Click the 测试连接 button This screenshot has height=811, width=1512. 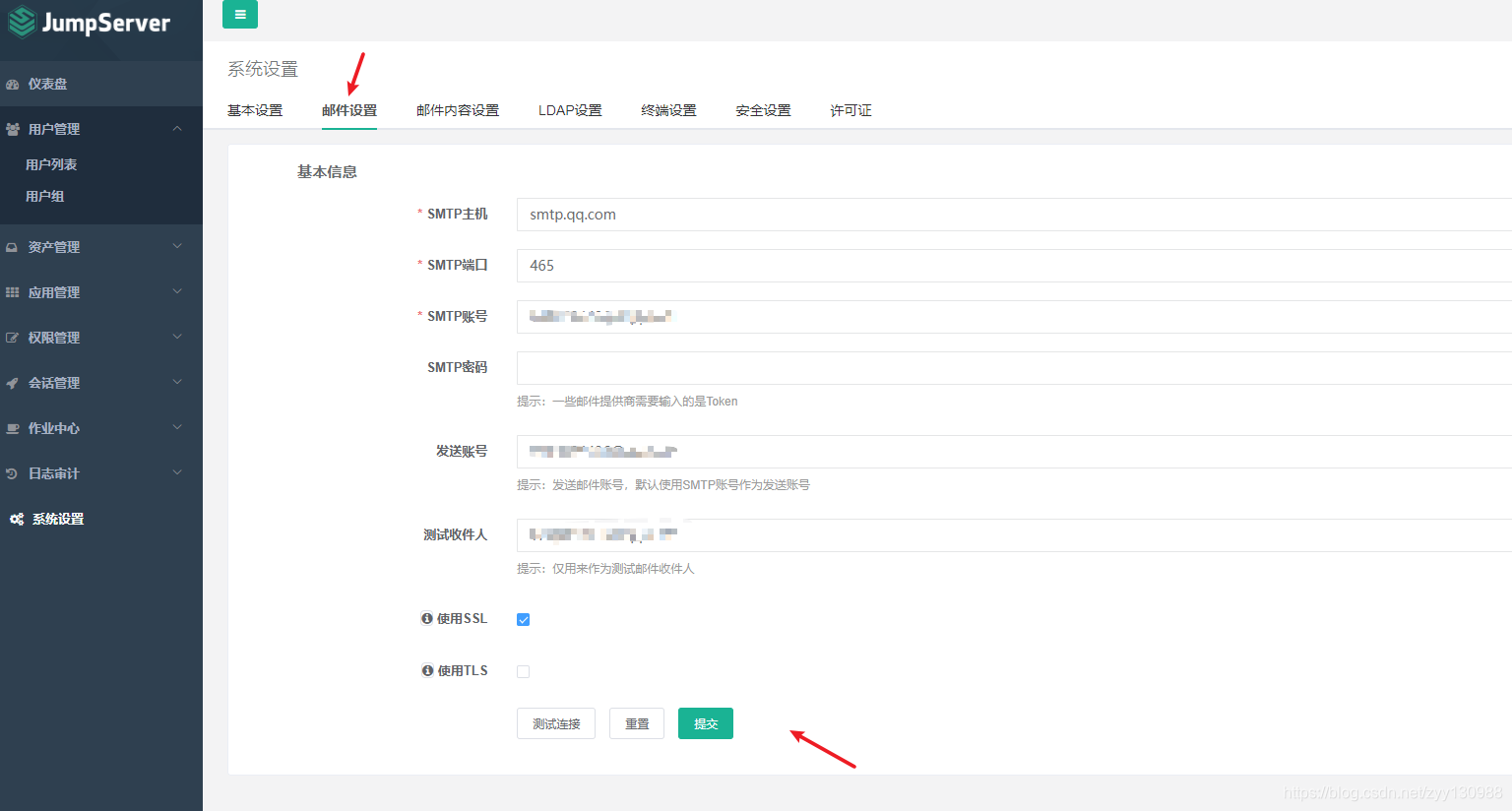point(556,723)
